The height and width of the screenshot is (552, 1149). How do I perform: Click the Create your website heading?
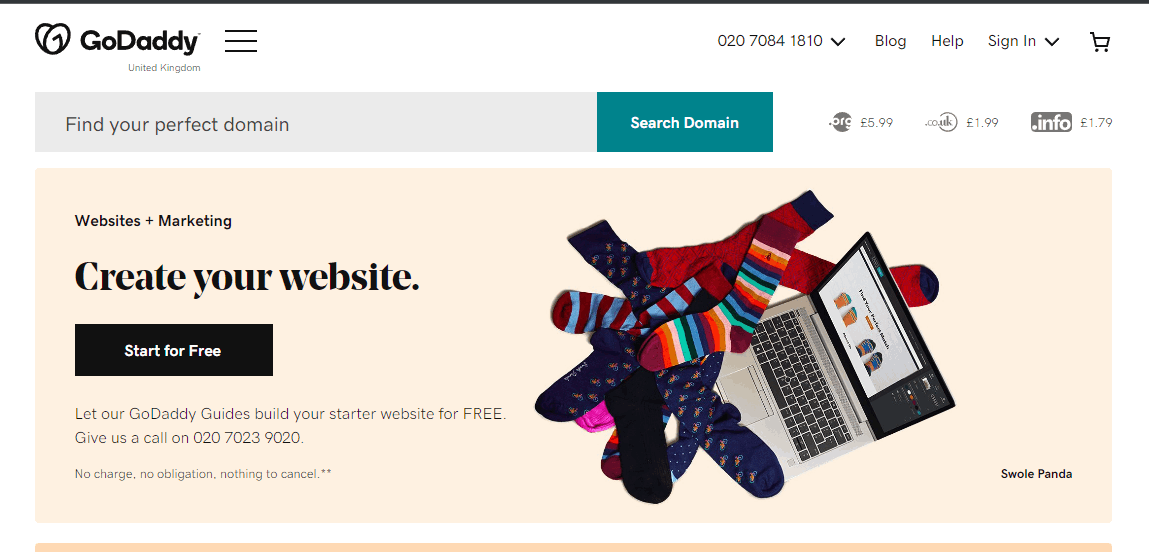247,277
